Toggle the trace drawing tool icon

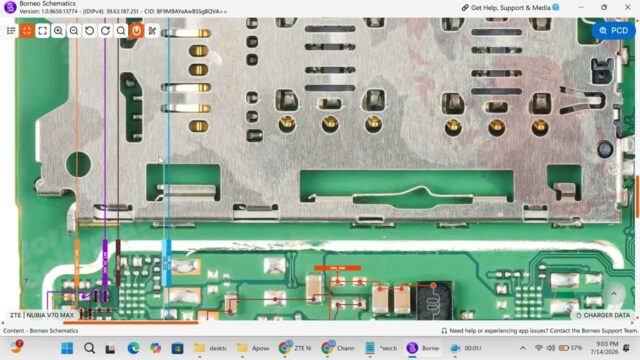(152, 31)
